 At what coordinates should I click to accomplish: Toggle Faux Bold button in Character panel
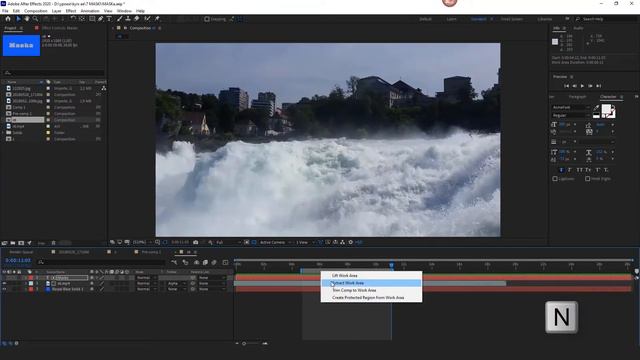[561, 170]
